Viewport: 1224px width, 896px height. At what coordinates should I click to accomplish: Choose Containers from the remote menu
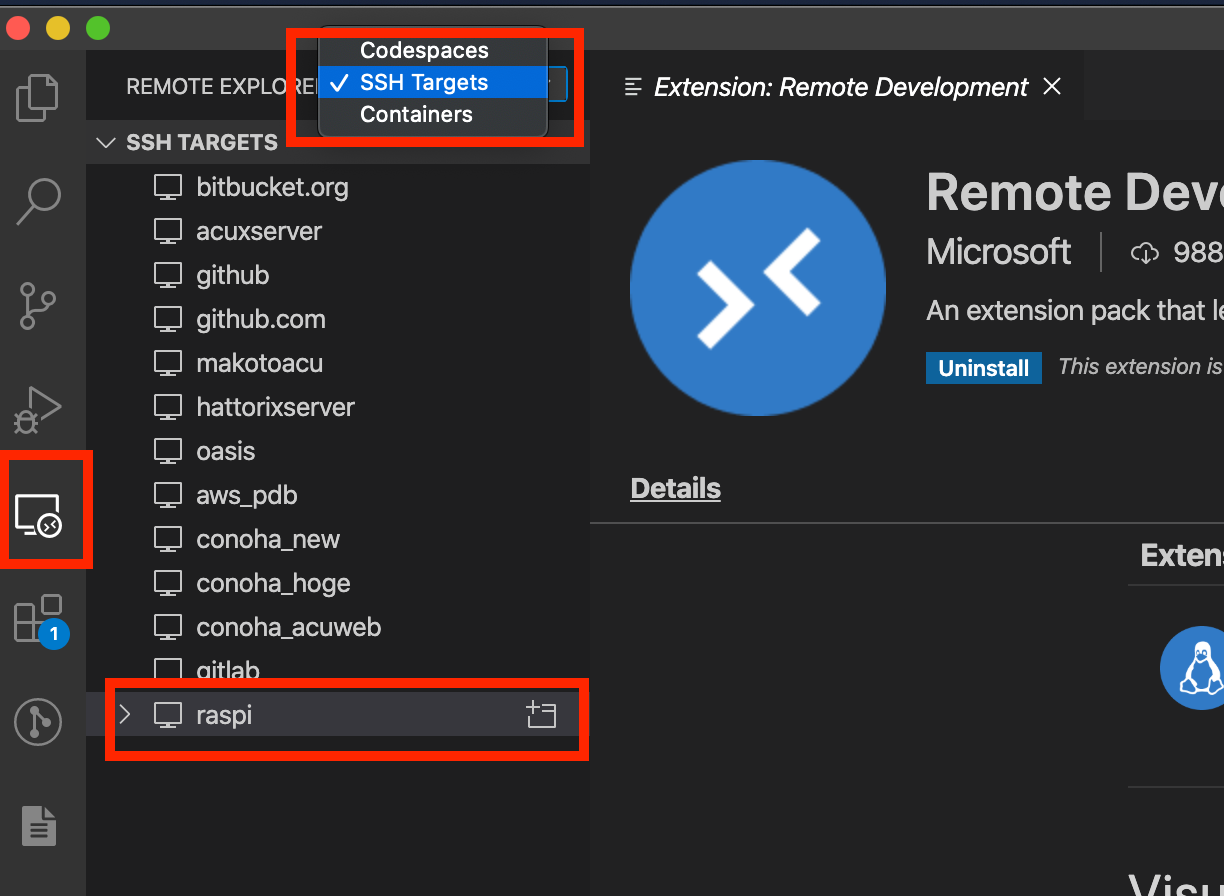pos(415,114)
